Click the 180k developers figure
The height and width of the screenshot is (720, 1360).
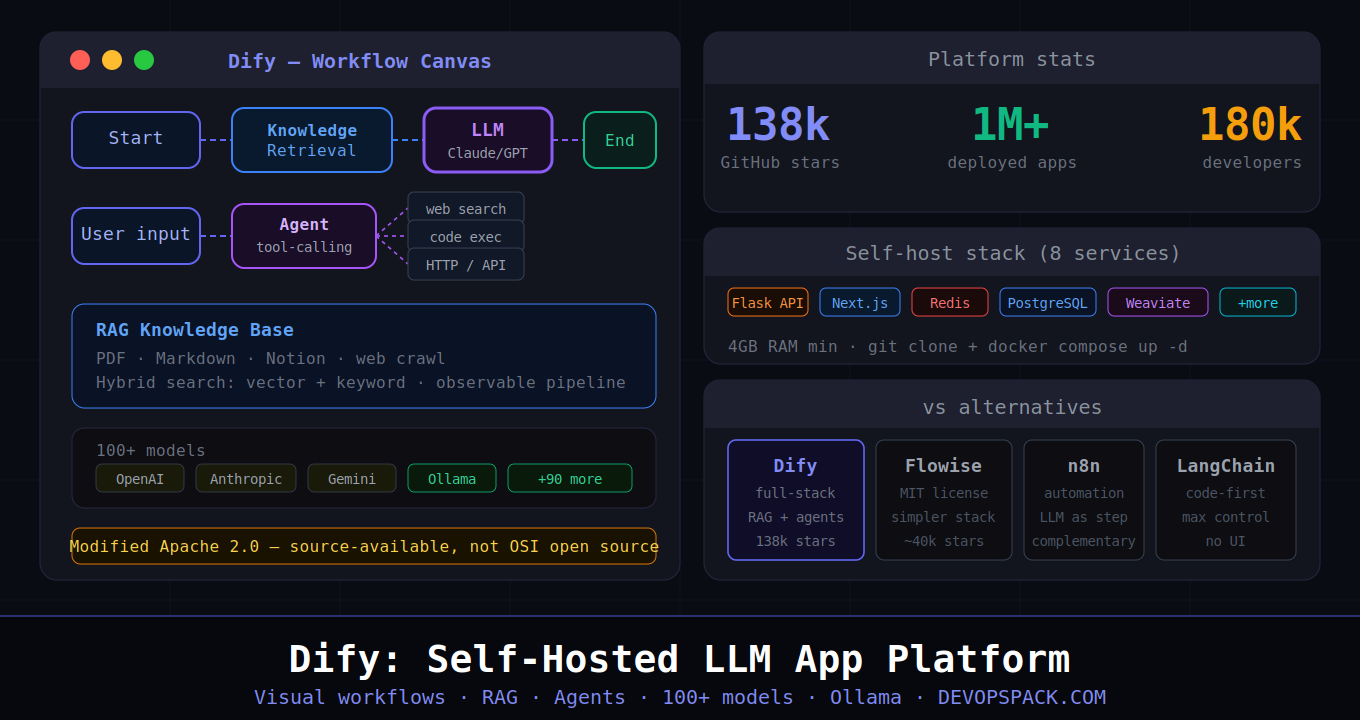click(1250, 125)
